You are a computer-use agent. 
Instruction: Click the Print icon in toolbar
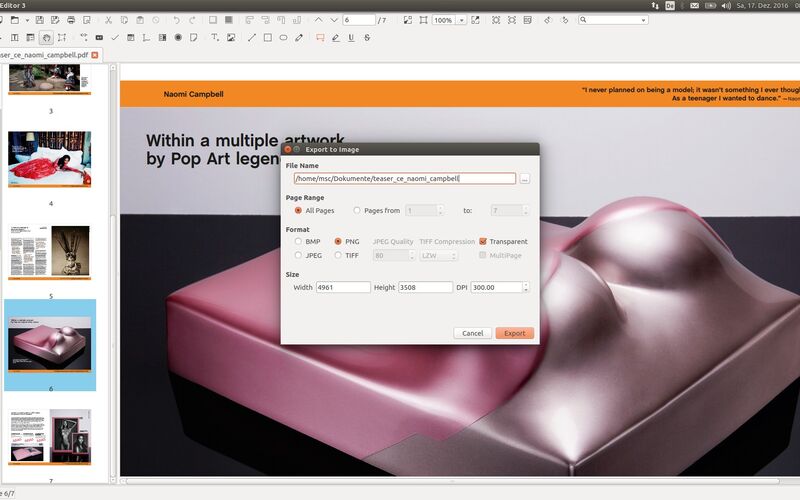click(71, 20)
